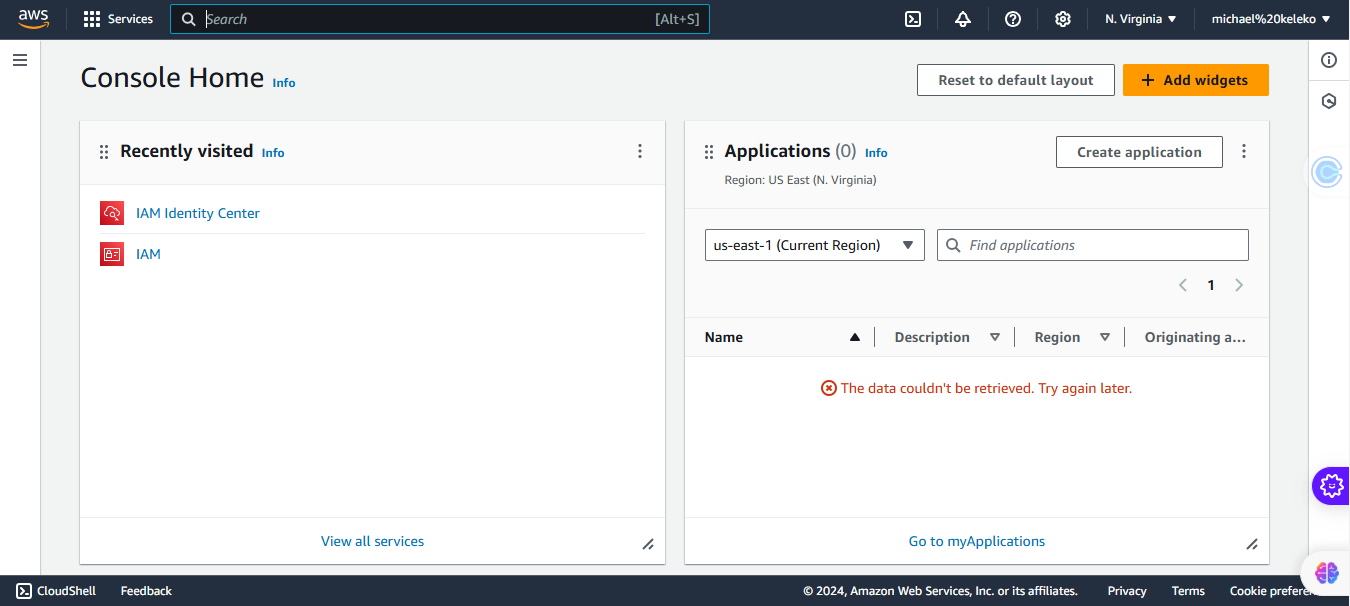Open the Privacy footer link
Image resolution: width=1350 pixels, height=606 pixels.
1127,591
